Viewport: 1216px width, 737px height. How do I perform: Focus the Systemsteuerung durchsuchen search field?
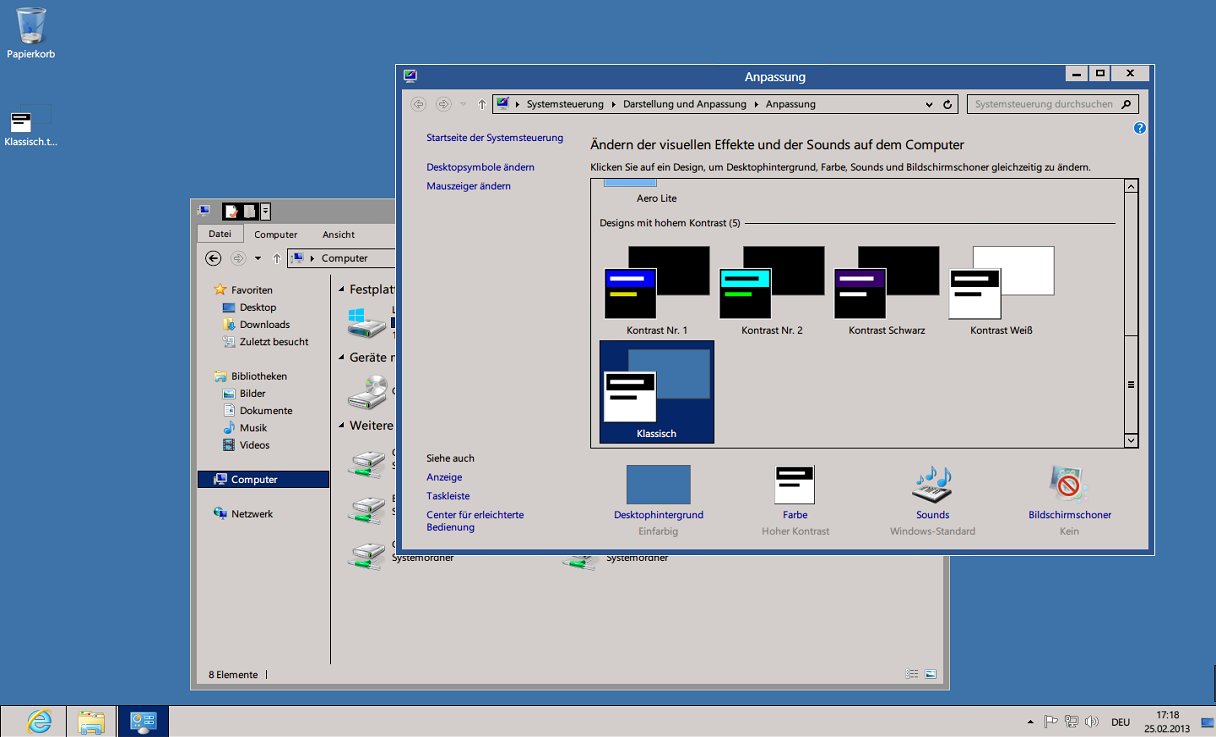click(1052, 104)
